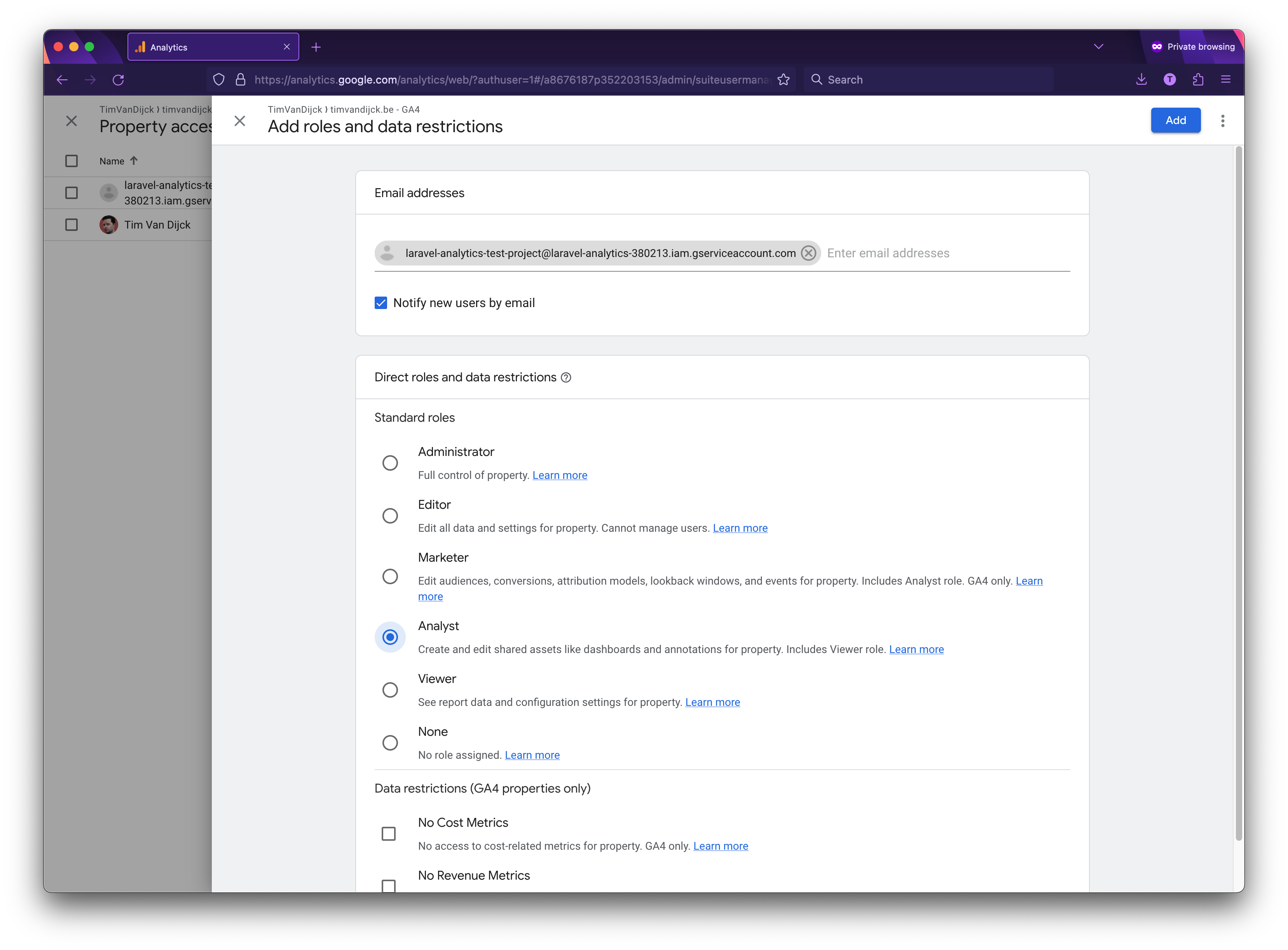Remove the laravel-analytics email chip
1288x950 pixels.
[x=808, y=253]
